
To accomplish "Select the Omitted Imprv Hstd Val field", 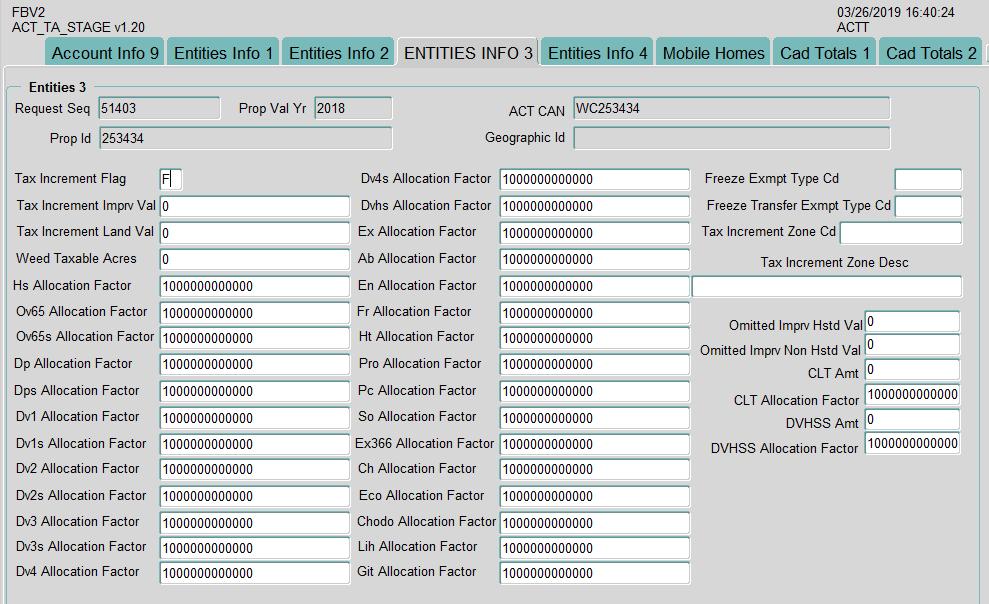I will point(911,322).
